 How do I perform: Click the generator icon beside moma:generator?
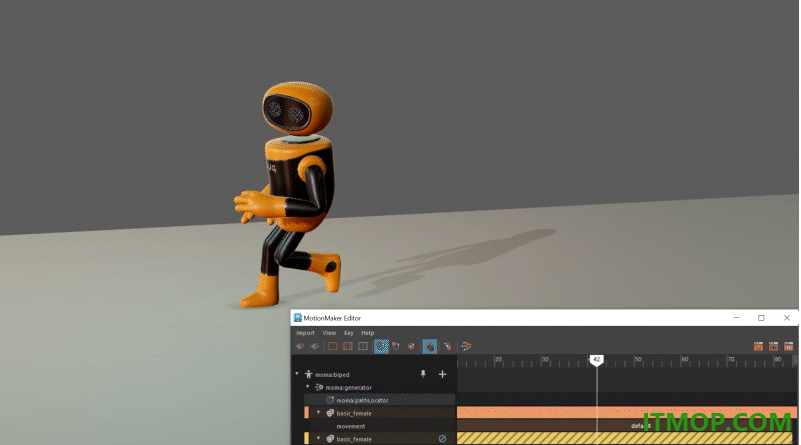319,387
